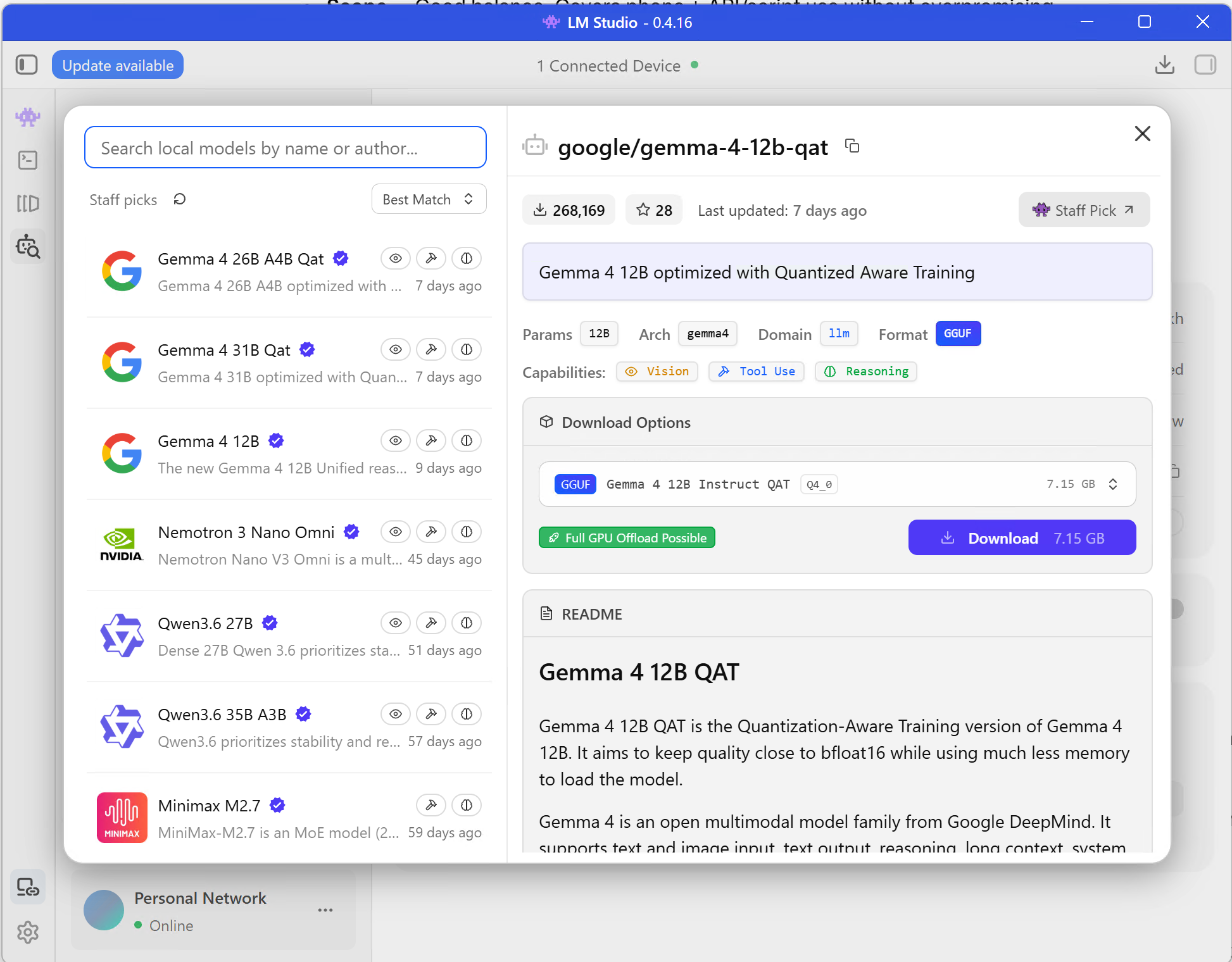Click the Vision capability tag
The height and width of the screenshot is (962, 1232).
click(657, 372)
